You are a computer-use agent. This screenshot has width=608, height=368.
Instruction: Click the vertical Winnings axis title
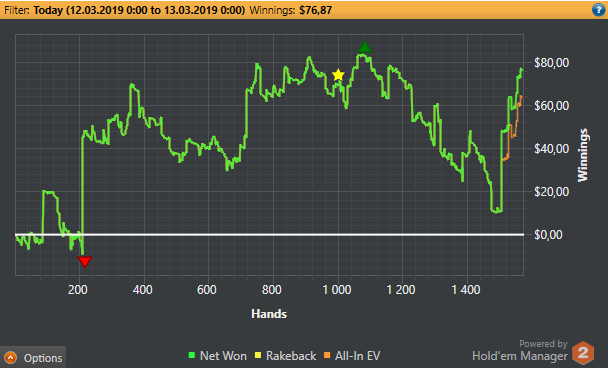(582, 155)
